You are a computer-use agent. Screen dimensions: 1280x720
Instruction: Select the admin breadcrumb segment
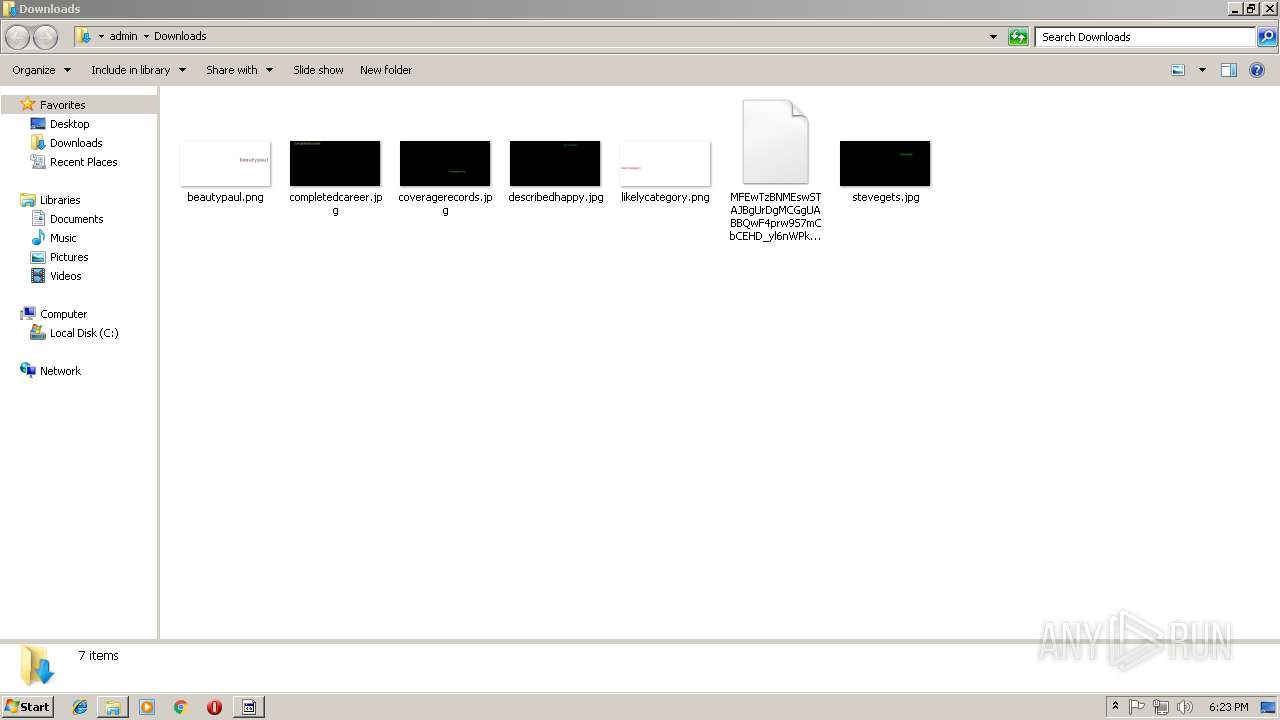pyautogui.click(x=123, y=37)
